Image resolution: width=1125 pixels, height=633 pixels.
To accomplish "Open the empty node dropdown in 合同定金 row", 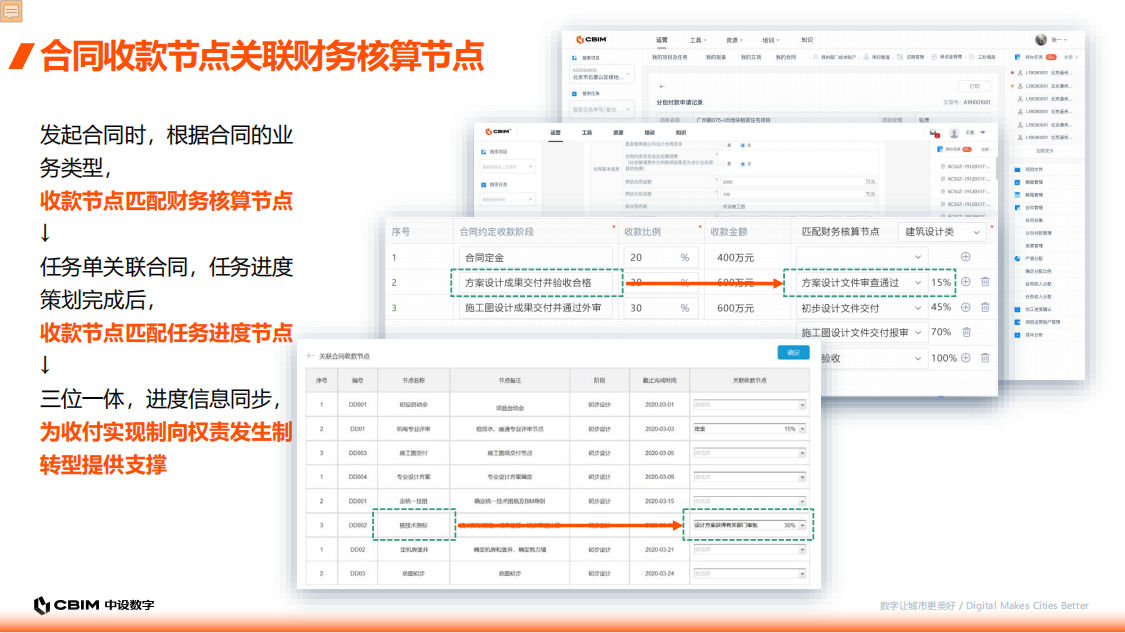I will coord(861,257).
